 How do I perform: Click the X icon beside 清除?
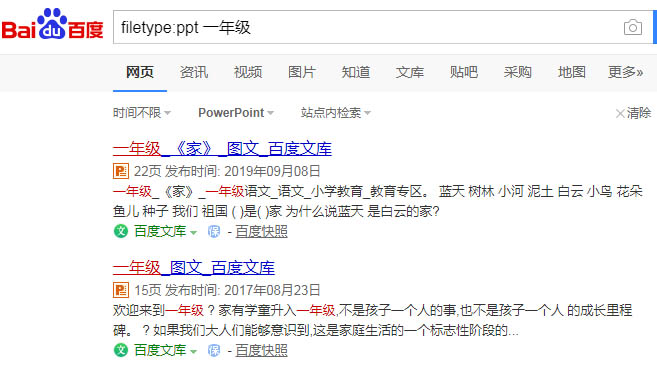click(620, 113)
